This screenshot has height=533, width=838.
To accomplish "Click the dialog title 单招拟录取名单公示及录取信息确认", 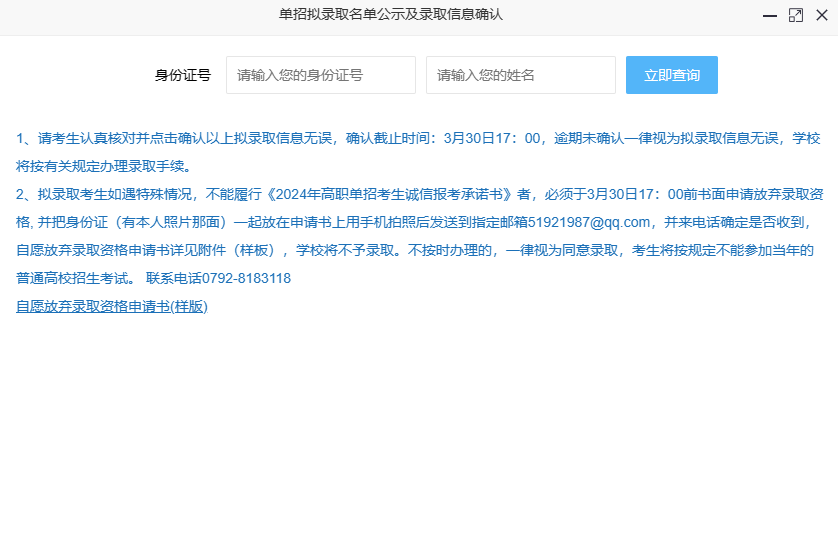I will [x=391, y=14].
